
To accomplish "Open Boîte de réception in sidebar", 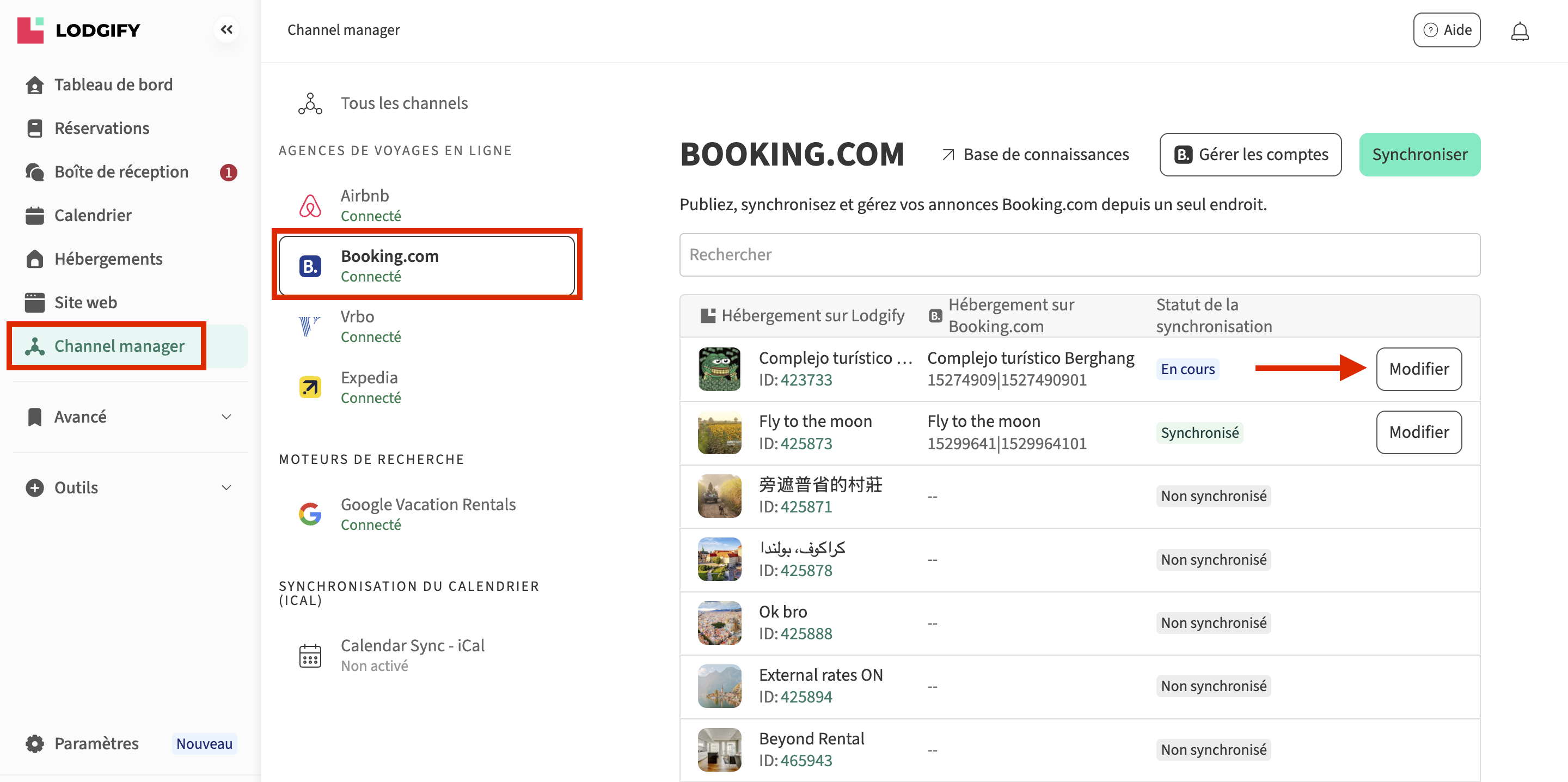I will click(x=121, y=172).
